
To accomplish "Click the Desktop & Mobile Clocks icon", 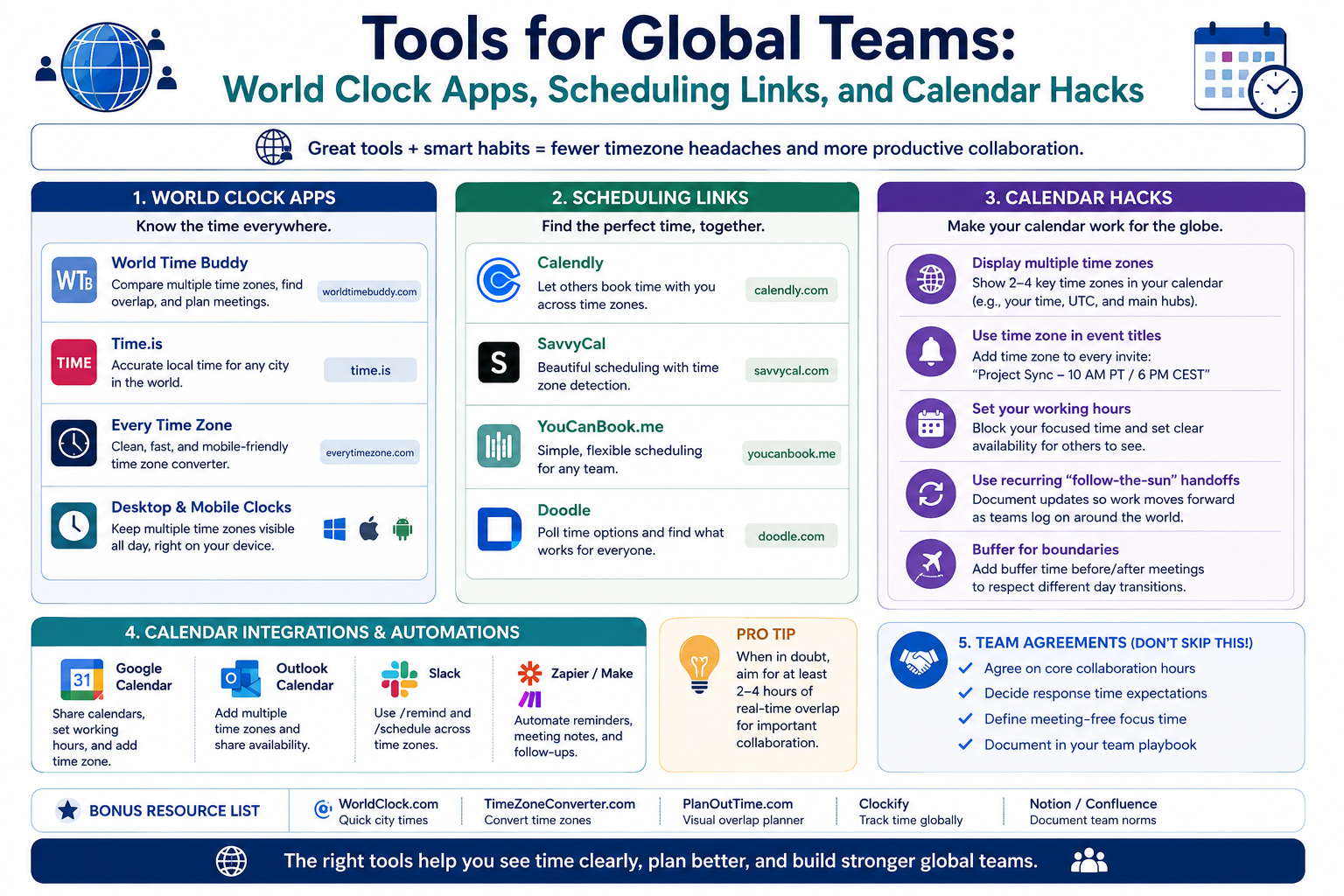I will pos(74,525).
